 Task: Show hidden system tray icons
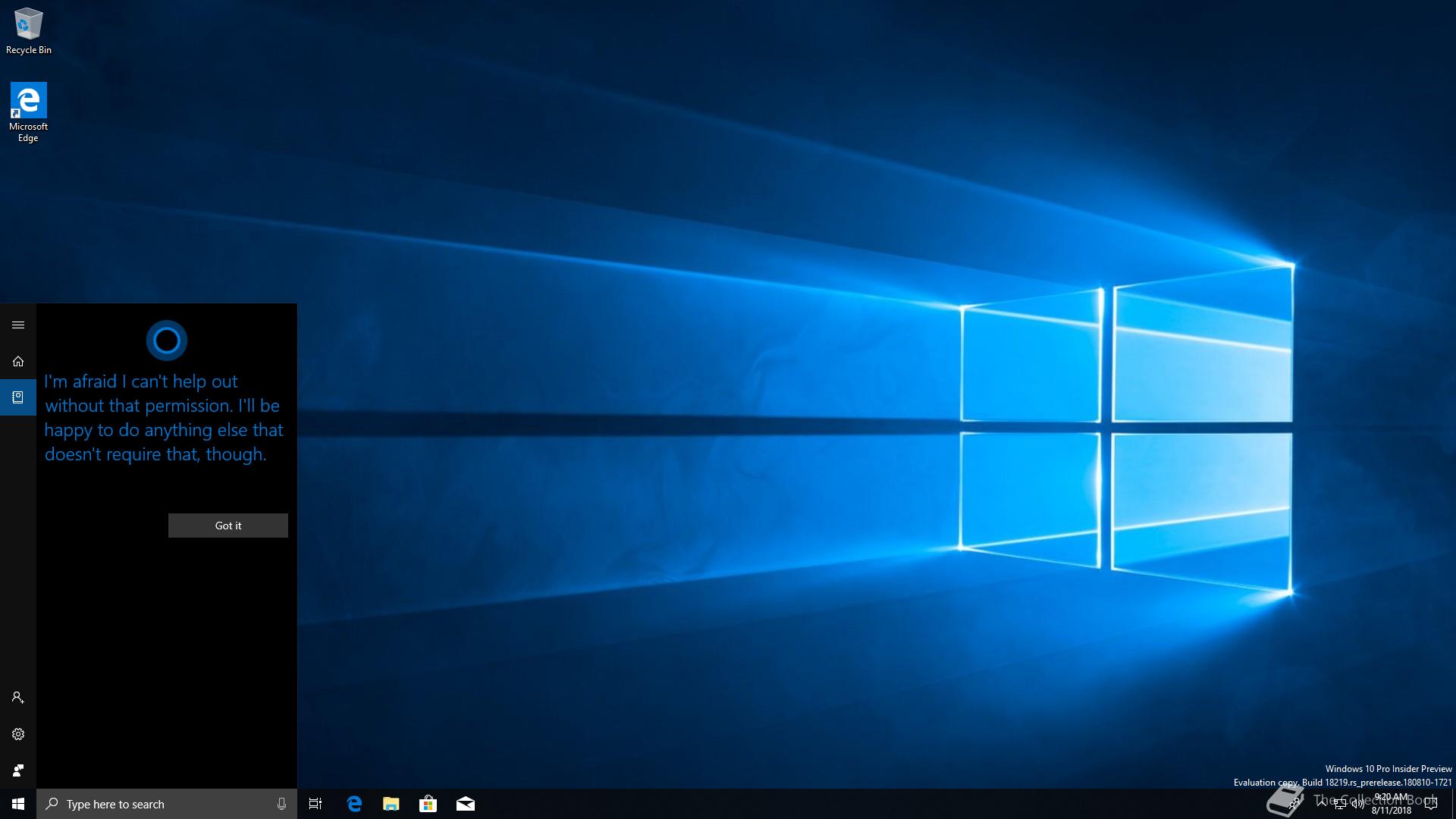1322,803
